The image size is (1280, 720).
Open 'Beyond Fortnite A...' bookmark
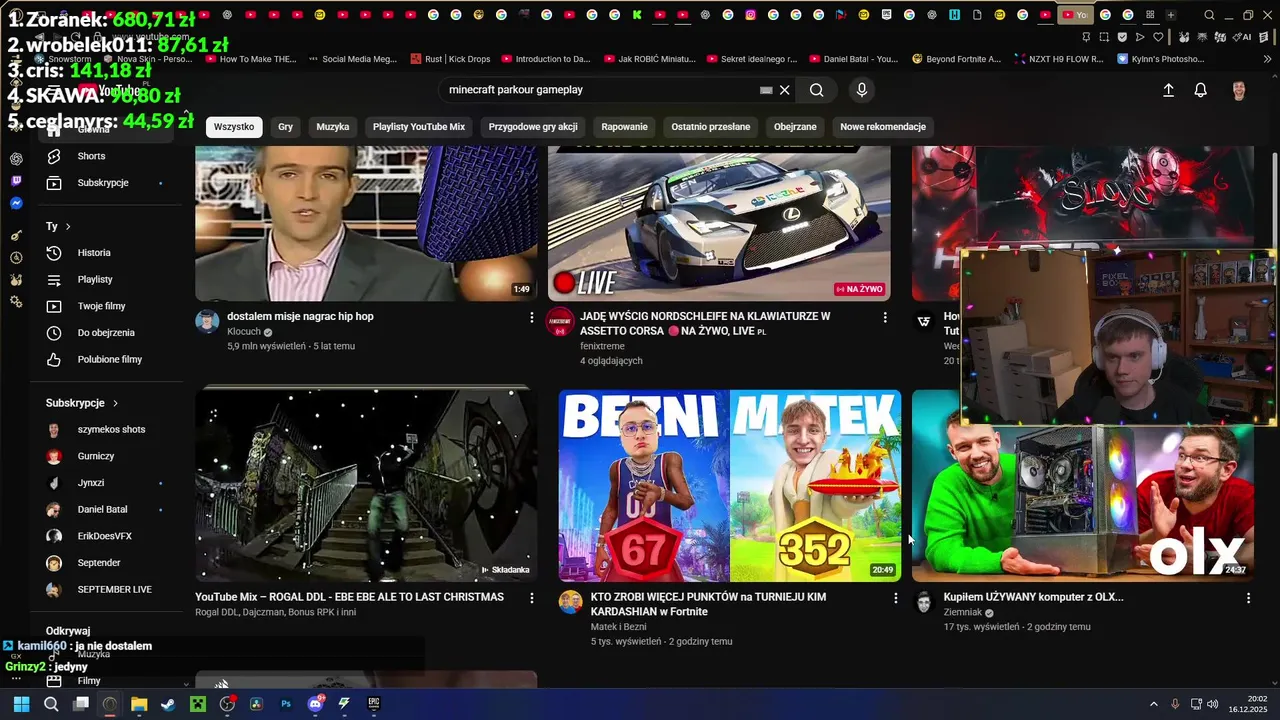(956, 59)
